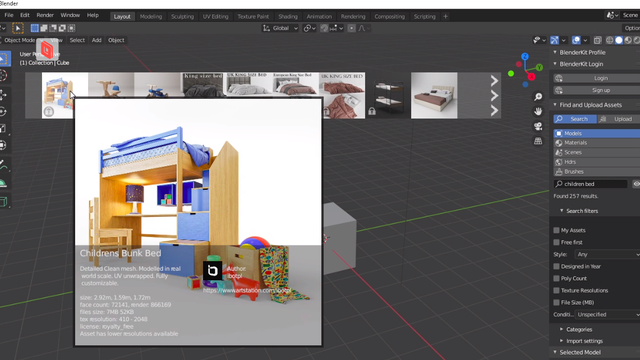Click the children bed search field
The image size is (640, 360).
pos(590,184)
